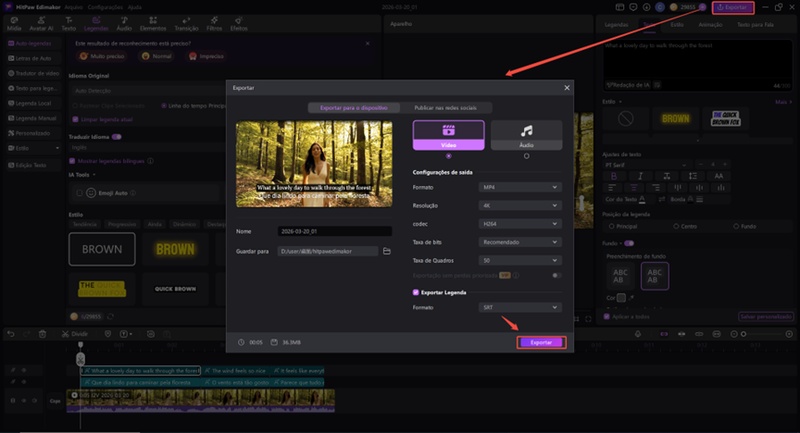Click the Exportar button in export dialog
Viewport: 800px width, 433px height.
tap(541, 342)
